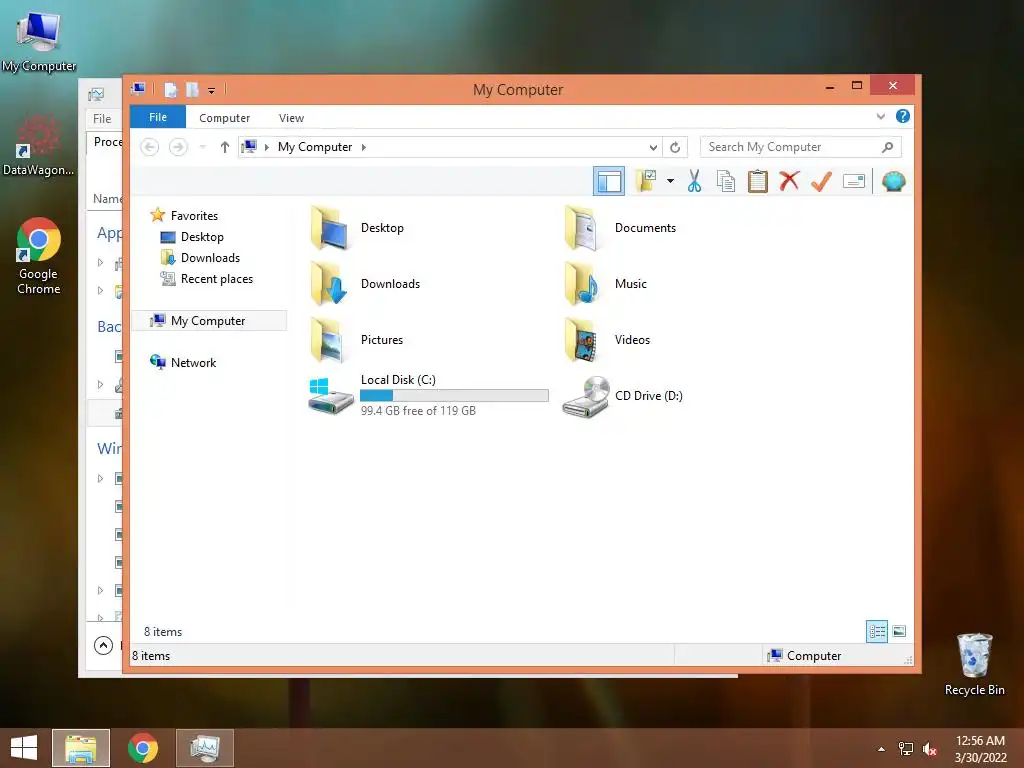
Task: Open the Computer ribbon tab
Action: click(x=224, y=118)
